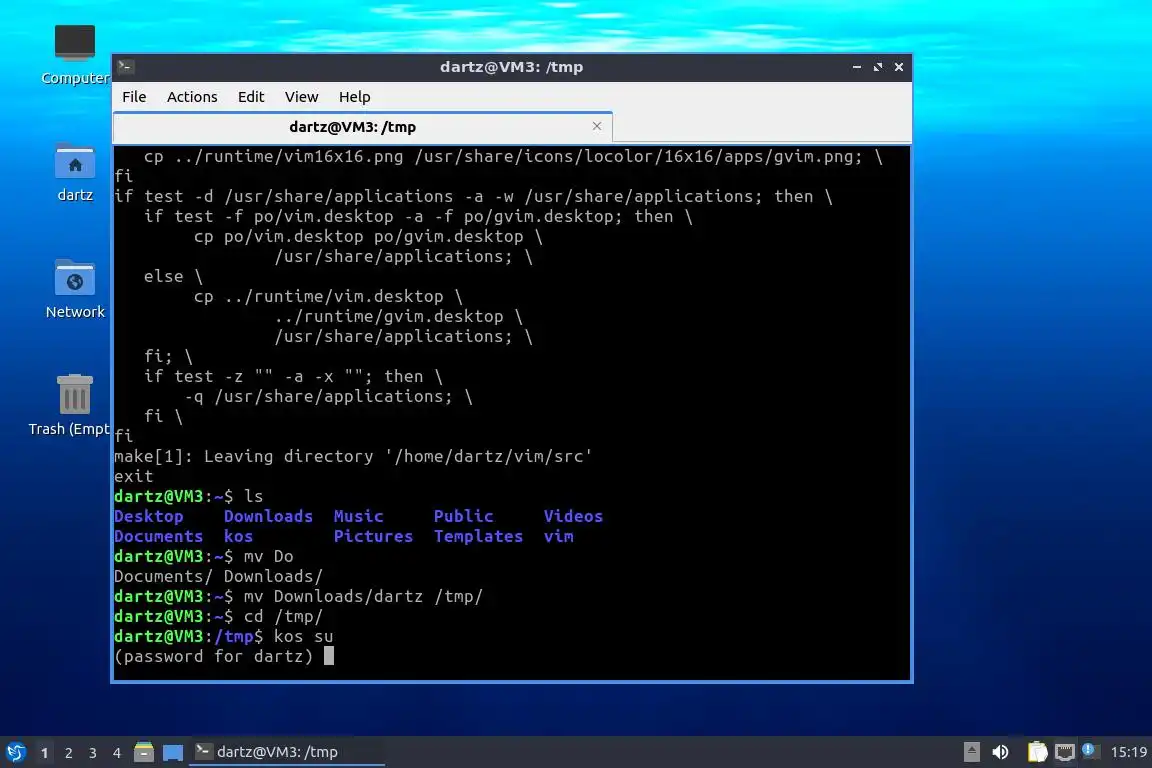The width and height of the screenshot is (1152, 768).
Task: Click 'Desktop' in the ls output
Action: [148, 517]
